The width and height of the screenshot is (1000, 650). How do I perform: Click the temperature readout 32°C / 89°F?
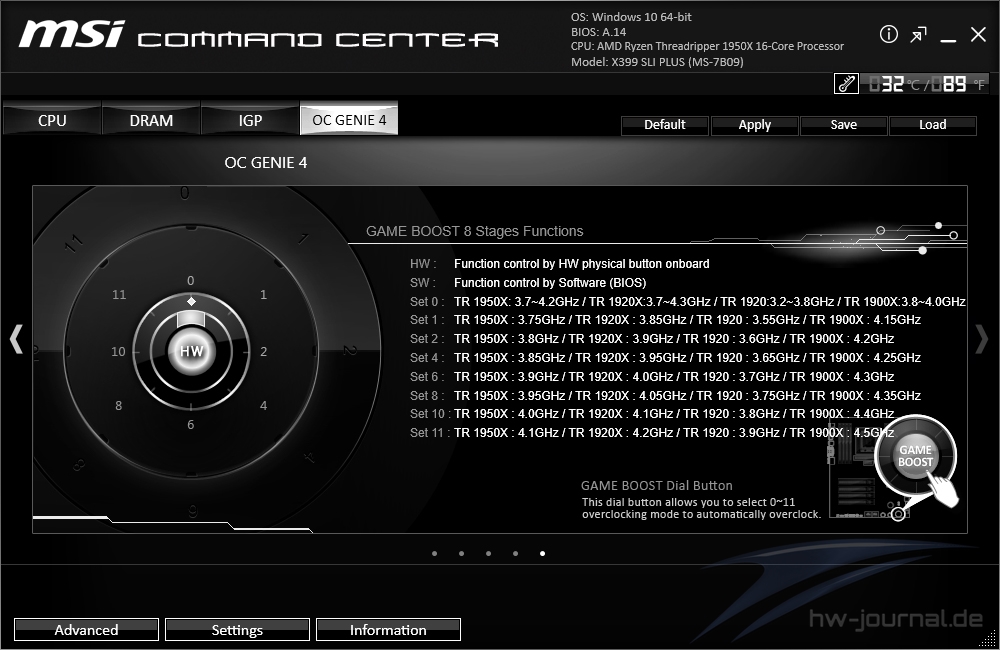tap(926, 84)
